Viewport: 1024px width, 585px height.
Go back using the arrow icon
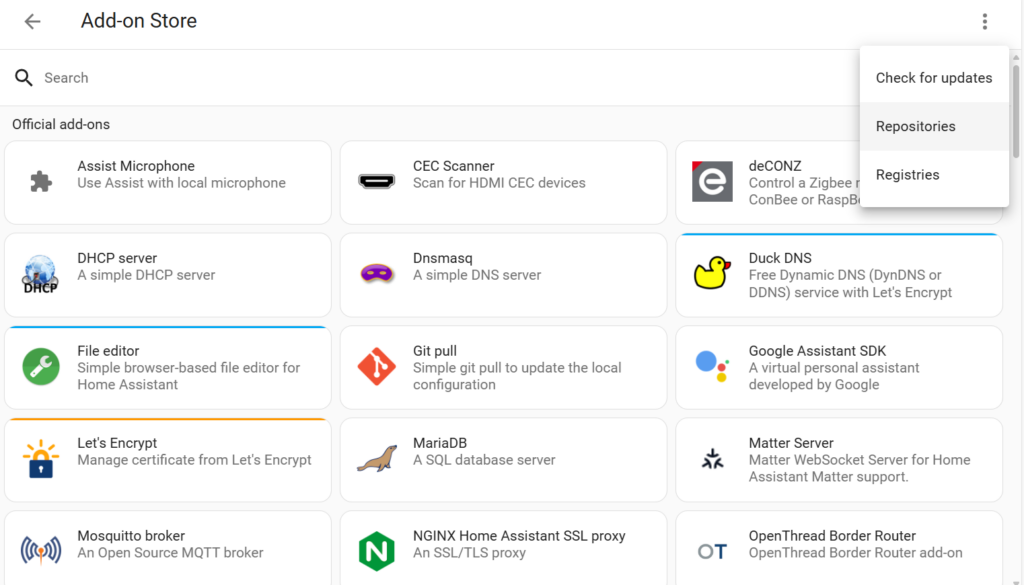(32, 22)
